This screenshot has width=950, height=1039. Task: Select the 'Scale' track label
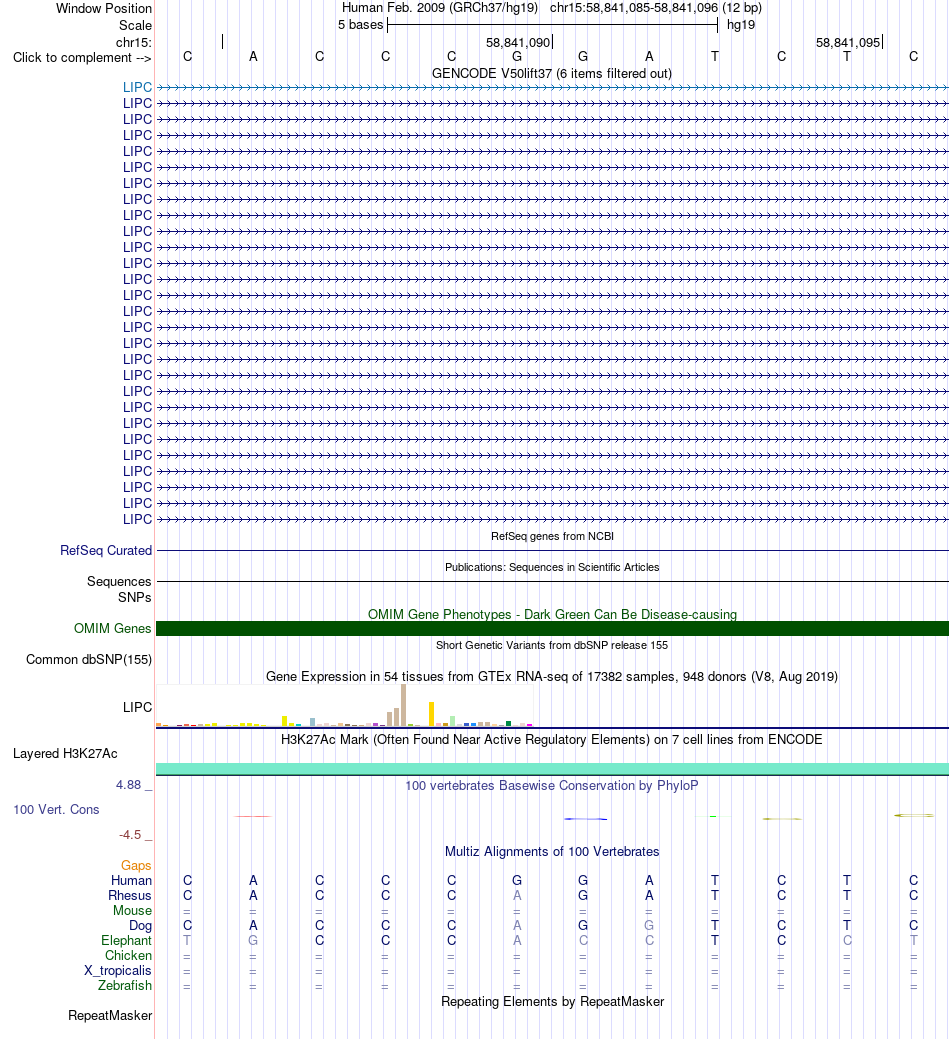(x=135, y=25)
